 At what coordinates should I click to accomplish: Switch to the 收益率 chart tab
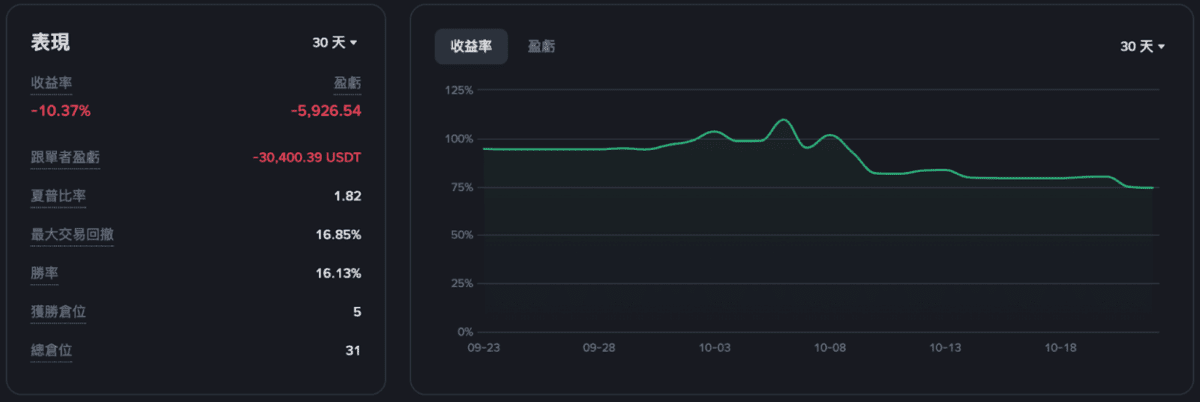pos(471,46)
